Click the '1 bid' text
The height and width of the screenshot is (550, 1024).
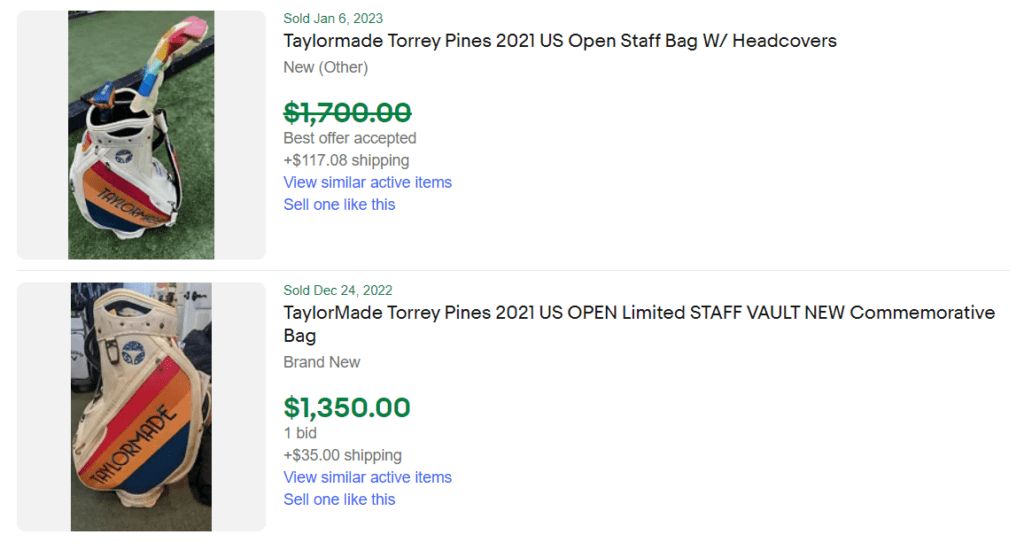coord(300,433)
